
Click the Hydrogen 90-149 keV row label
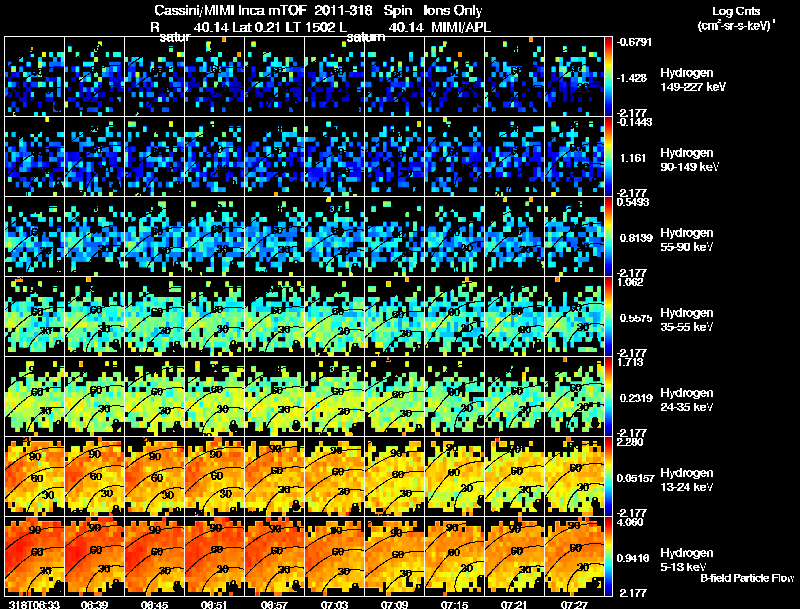tap(689, 160)
